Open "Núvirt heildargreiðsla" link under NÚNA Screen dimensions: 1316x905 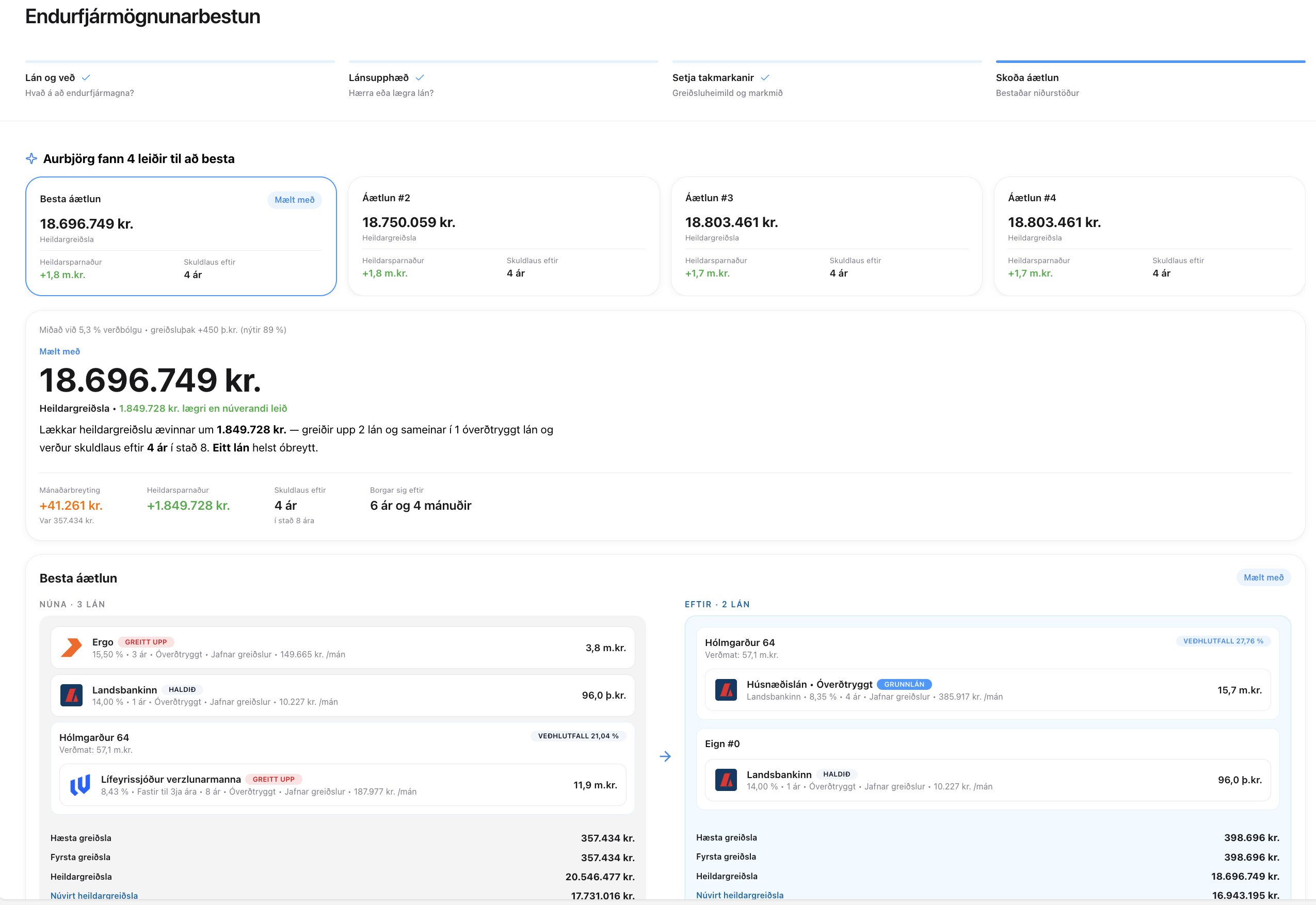point(94,895)
